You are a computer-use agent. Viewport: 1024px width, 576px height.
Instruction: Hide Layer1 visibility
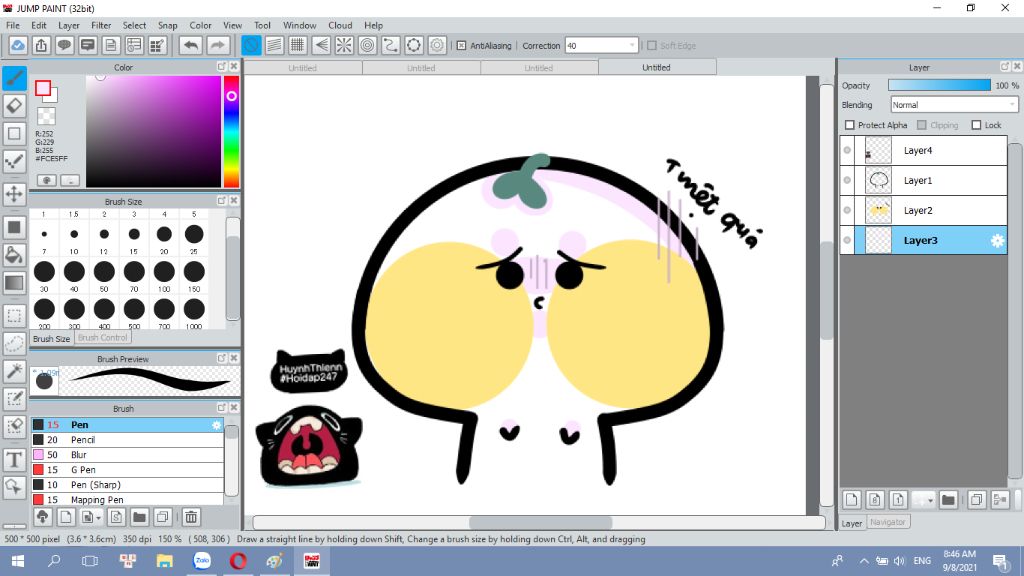(x=847, y=180)
